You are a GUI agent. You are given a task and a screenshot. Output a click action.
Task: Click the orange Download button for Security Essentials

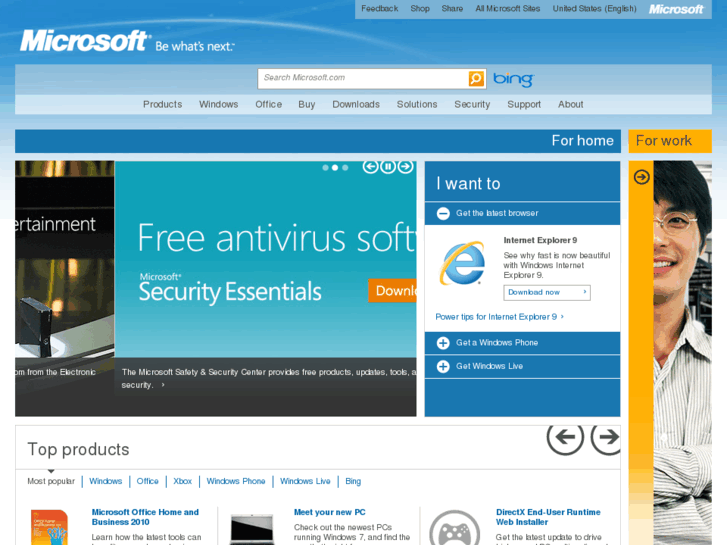(392, 291)
